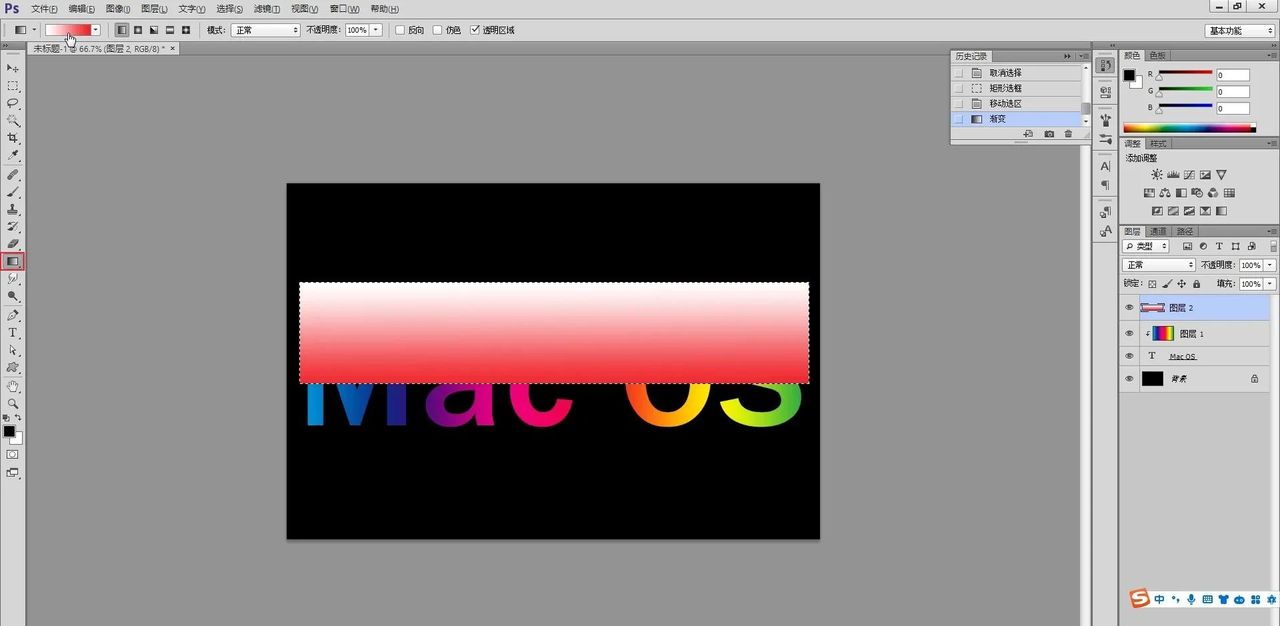
Task: Open 模式 blend mode dropdown in options bar
Action: coord(265,30)
